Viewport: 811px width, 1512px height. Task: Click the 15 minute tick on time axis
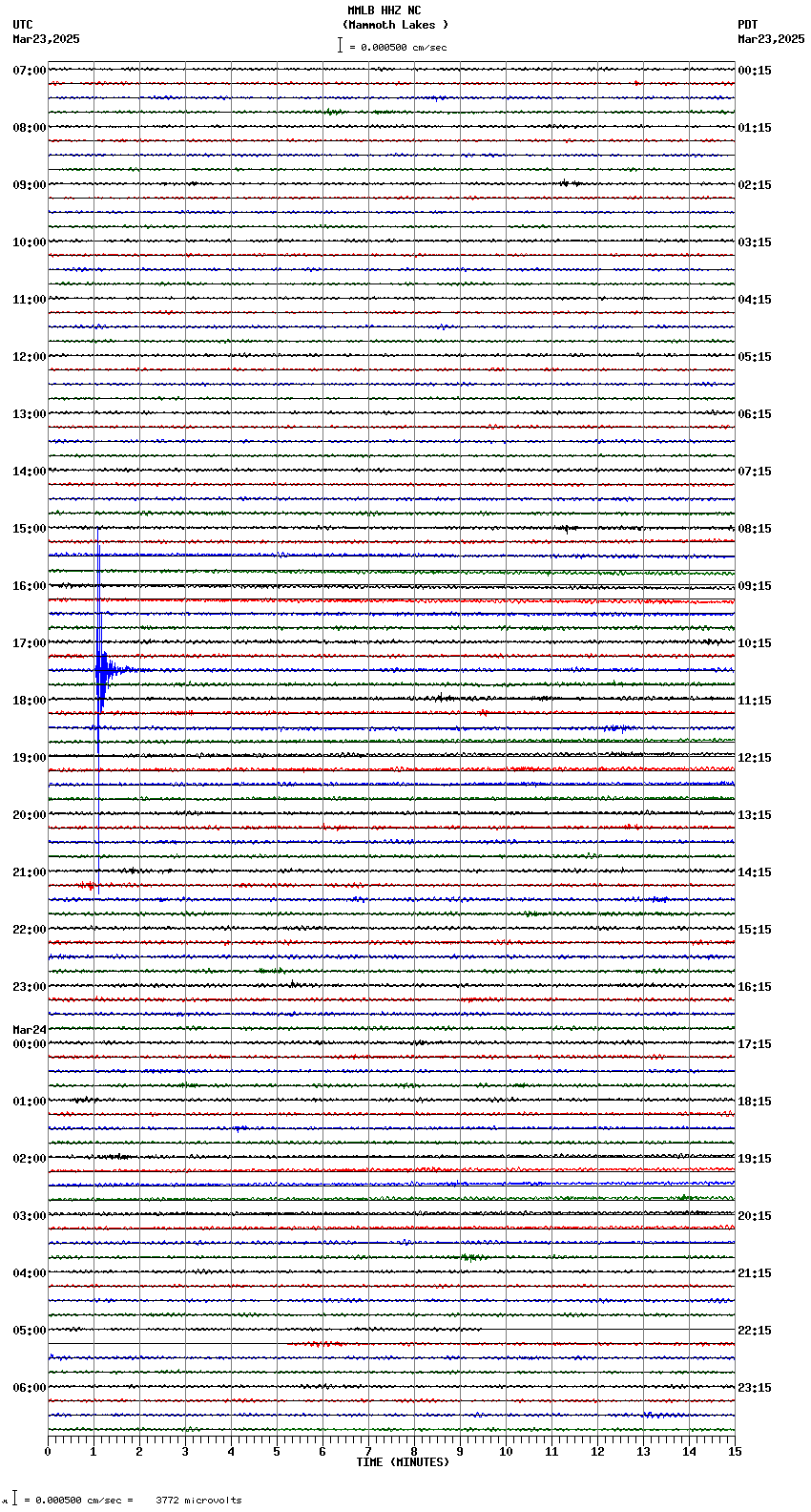click(x=735, y=1452)
